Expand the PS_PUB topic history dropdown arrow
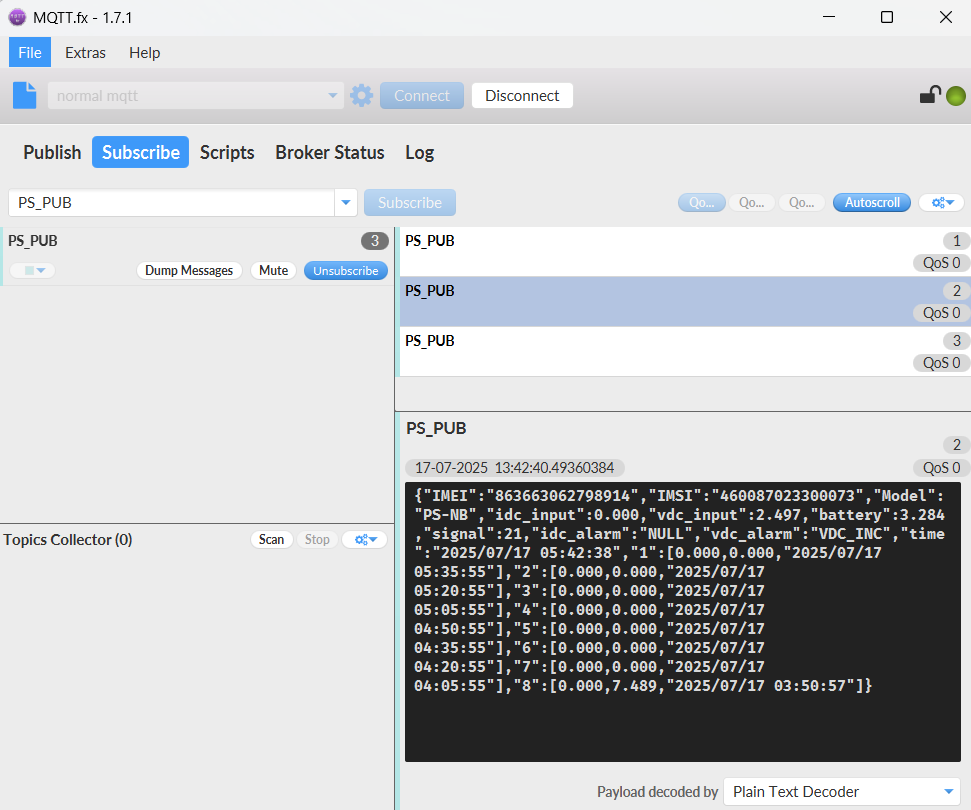This screenshot has height=810, width=971. pyautogui.click(x=346, y=202)
